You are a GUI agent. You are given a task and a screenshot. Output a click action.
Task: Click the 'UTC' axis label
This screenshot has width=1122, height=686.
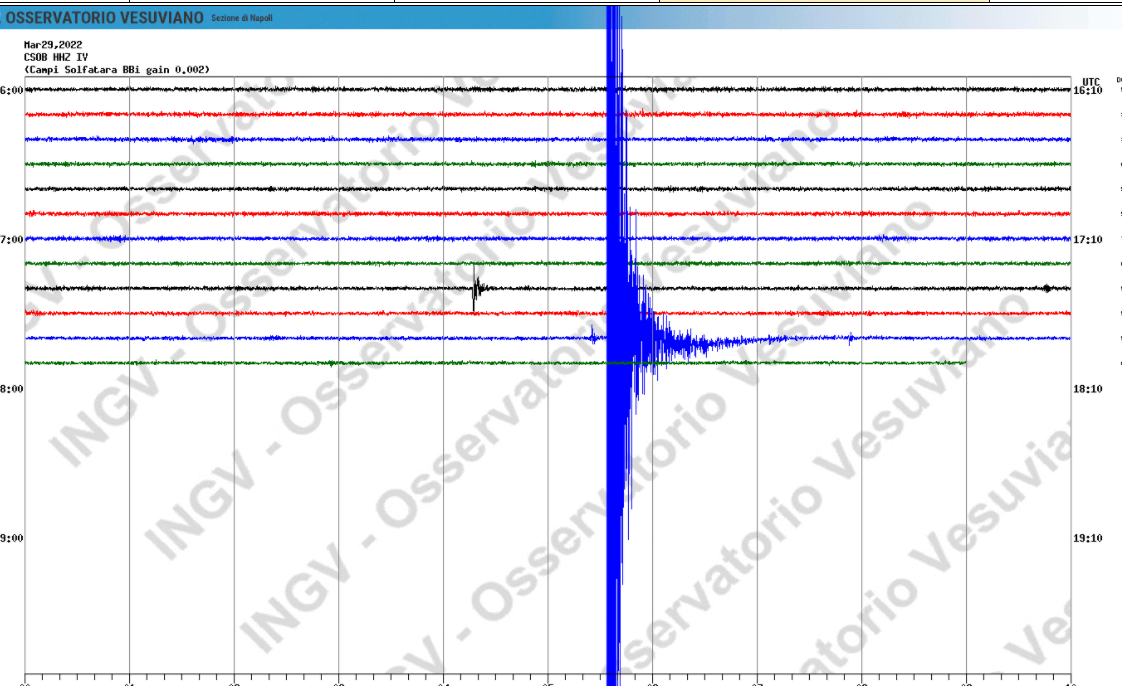pos(1091,82)
